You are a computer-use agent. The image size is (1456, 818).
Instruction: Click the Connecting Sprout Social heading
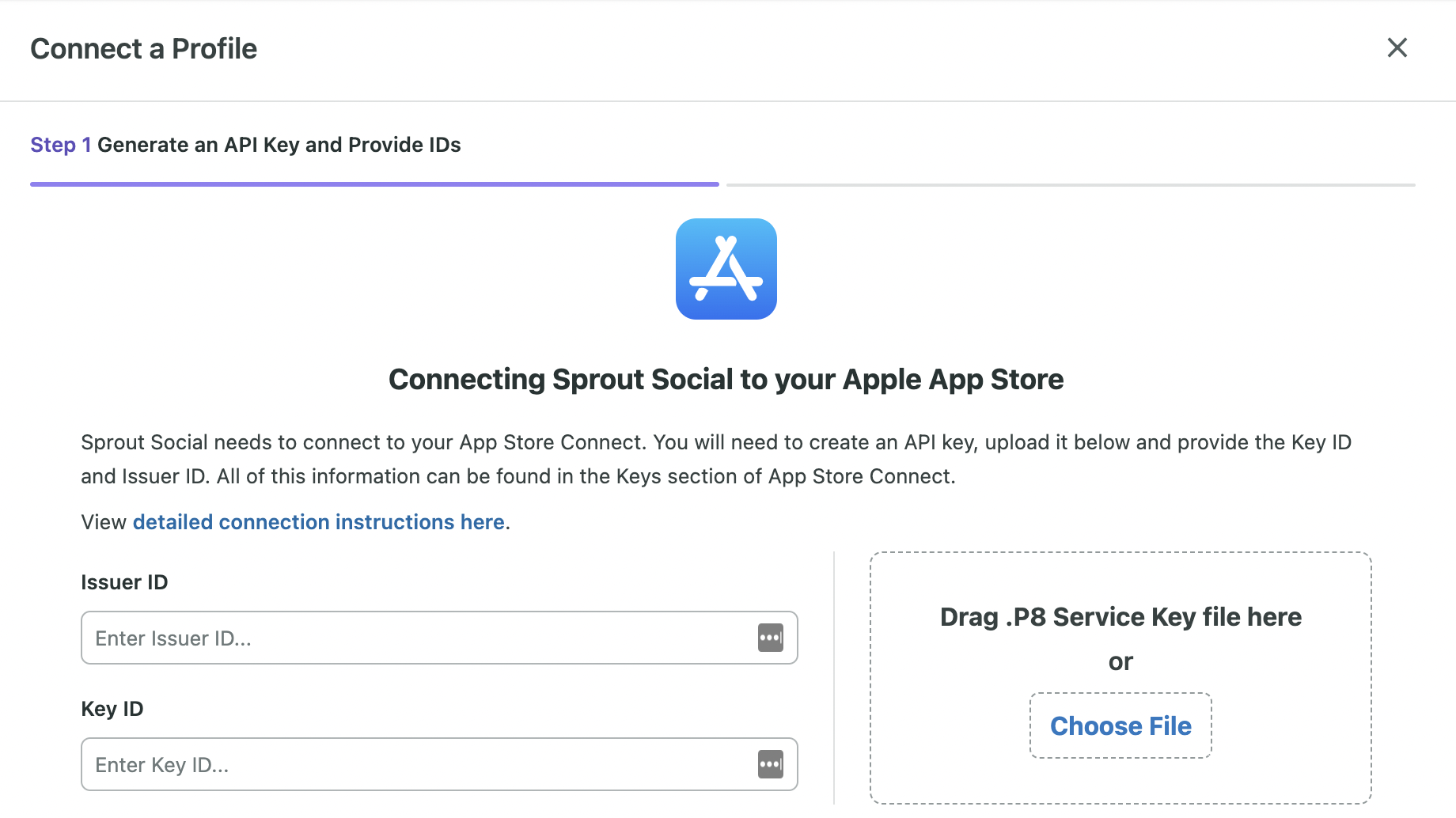726,380
